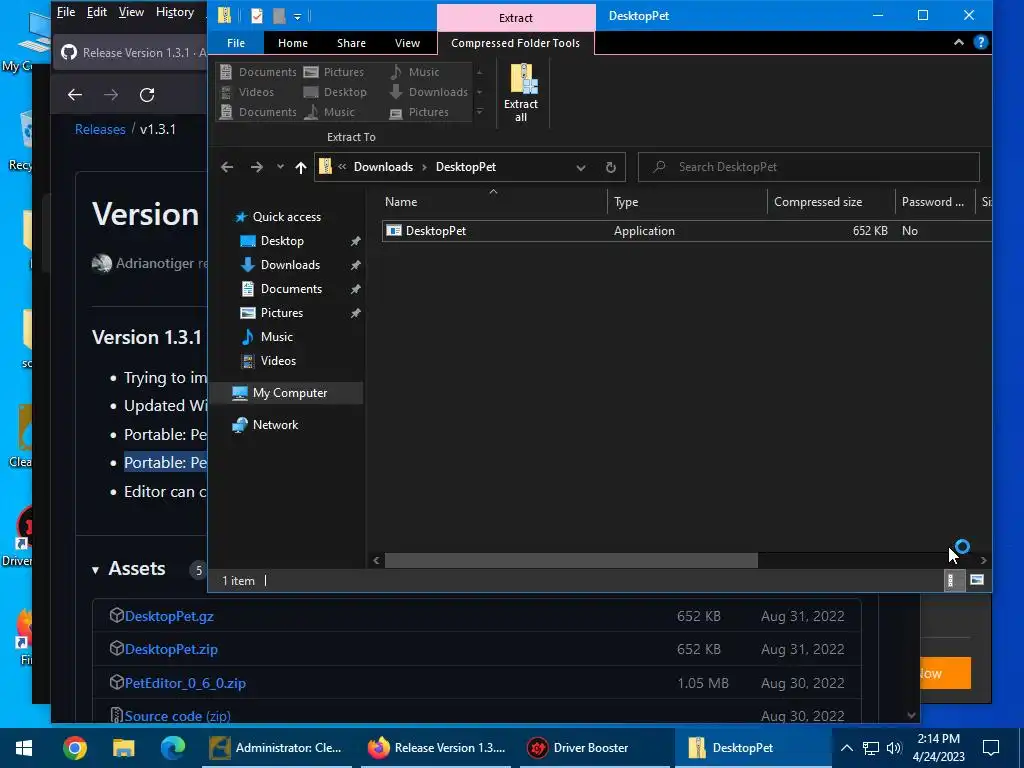Open the Firefox Edit menu
Image resolution: width=1024 pixels, height=768 pixels.
click(x=97, y=12)
